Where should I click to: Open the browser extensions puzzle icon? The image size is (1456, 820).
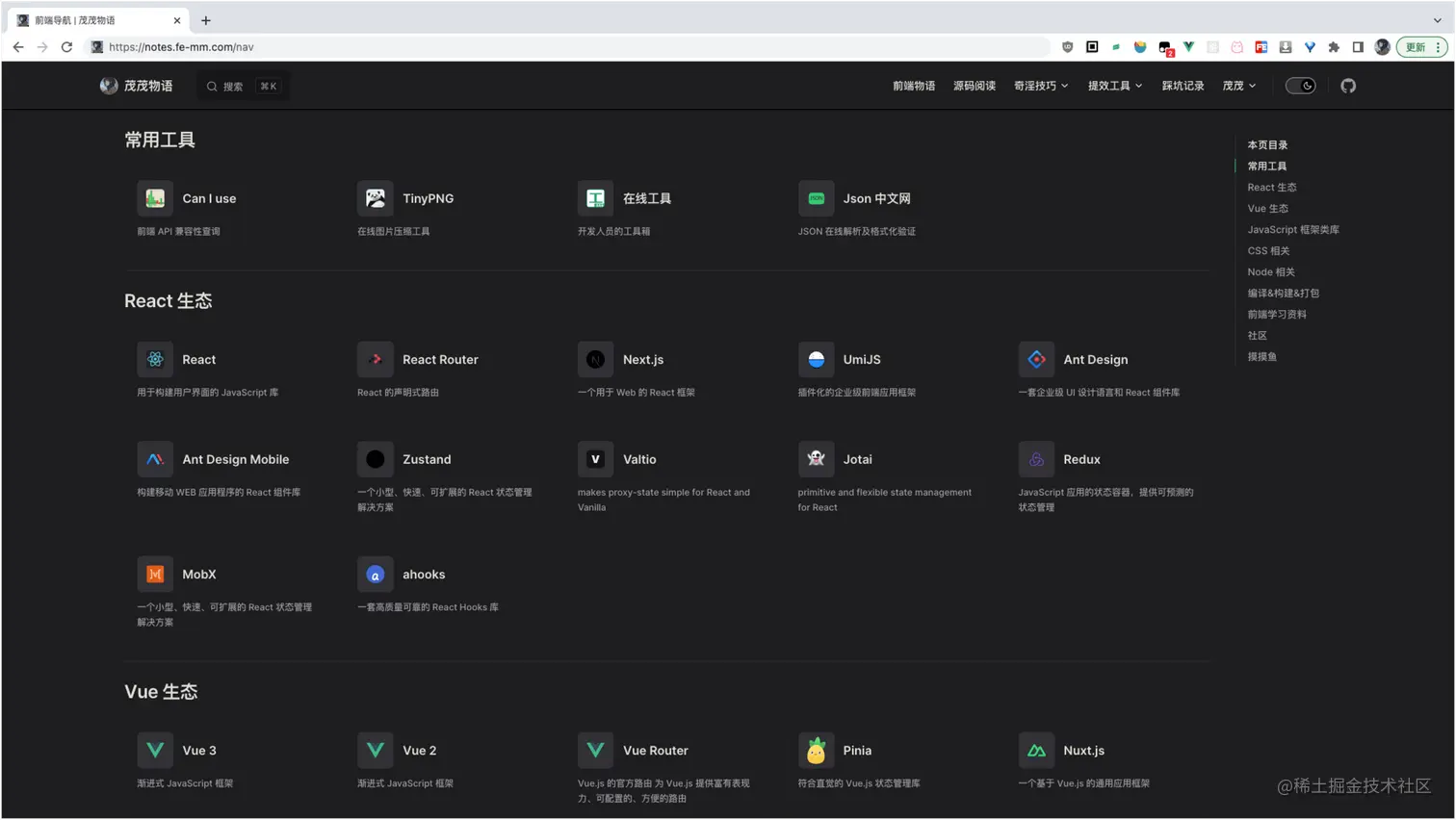[x=1334, y=46]
